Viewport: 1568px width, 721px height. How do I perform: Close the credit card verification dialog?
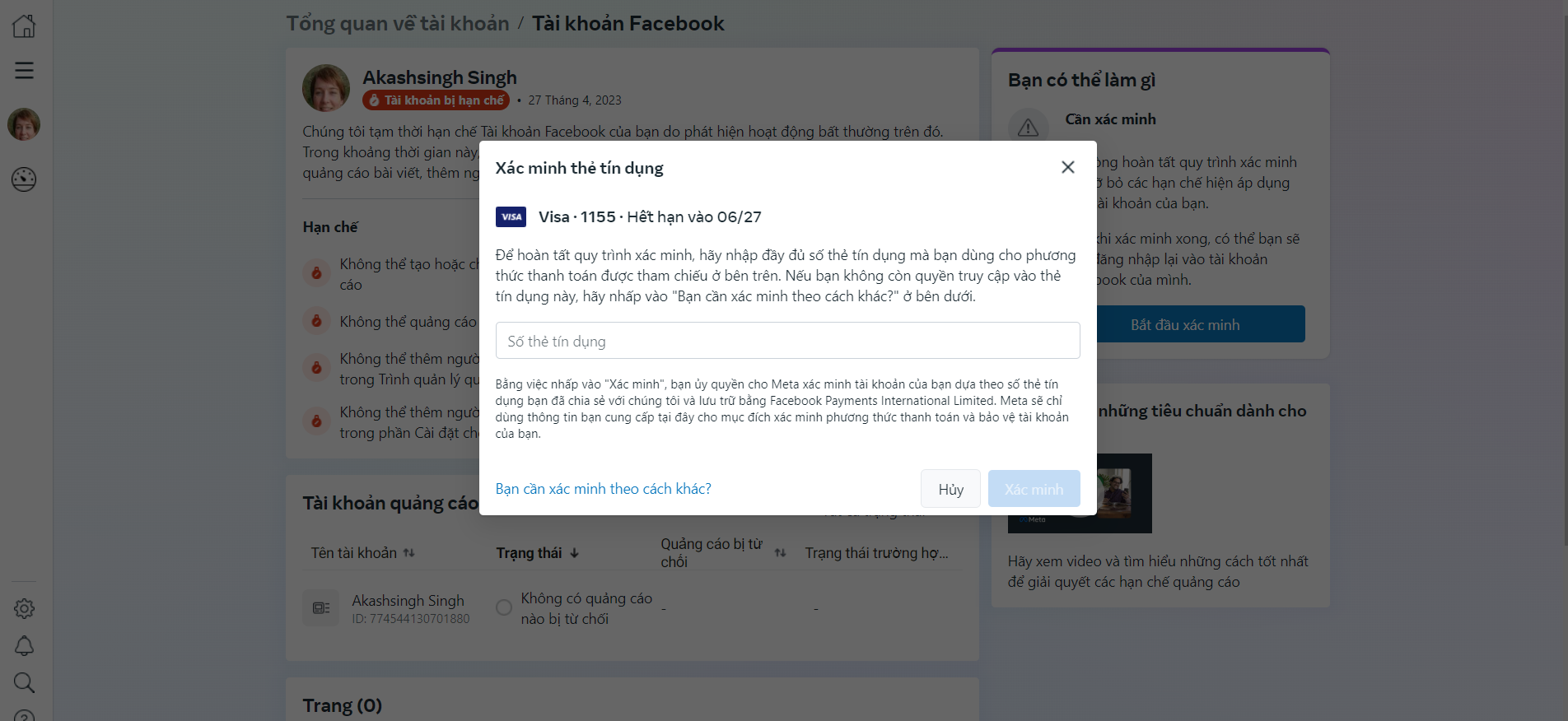pyautogui.click(x=1068, y=167)
